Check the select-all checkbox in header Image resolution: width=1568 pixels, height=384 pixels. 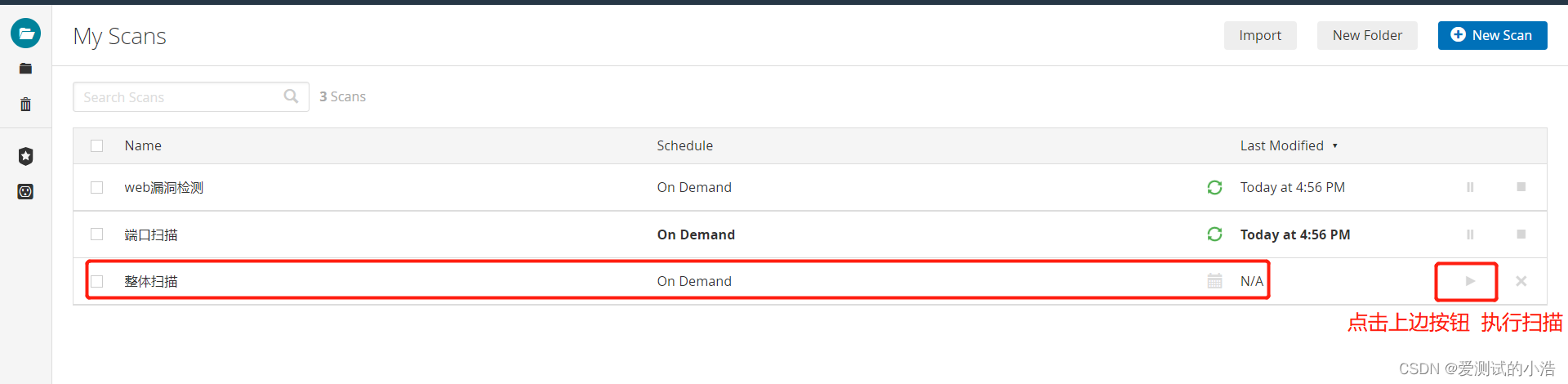(x=97, y=145)
